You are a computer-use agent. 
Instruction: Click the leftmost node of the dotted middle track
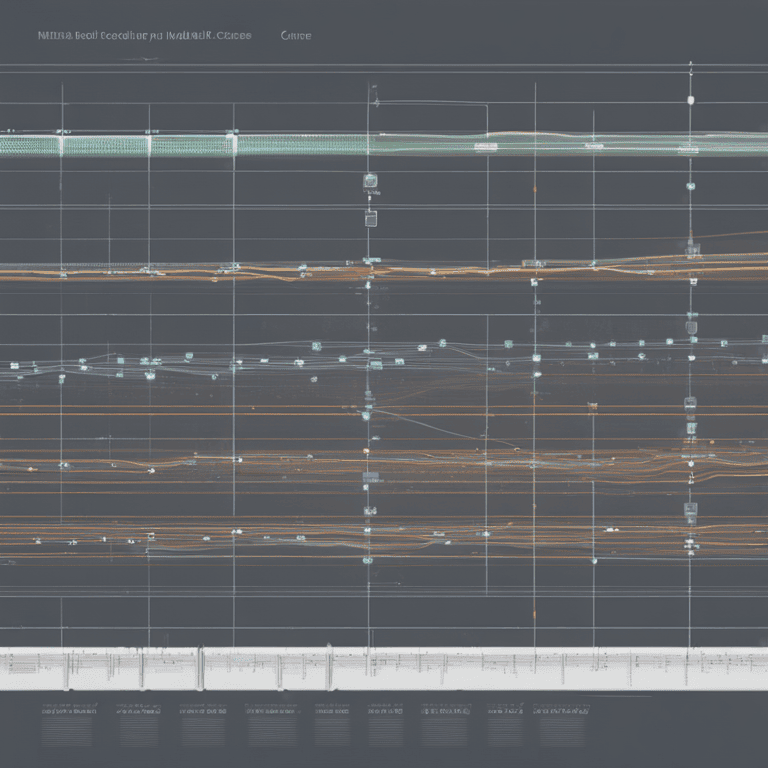coord(15,366)
